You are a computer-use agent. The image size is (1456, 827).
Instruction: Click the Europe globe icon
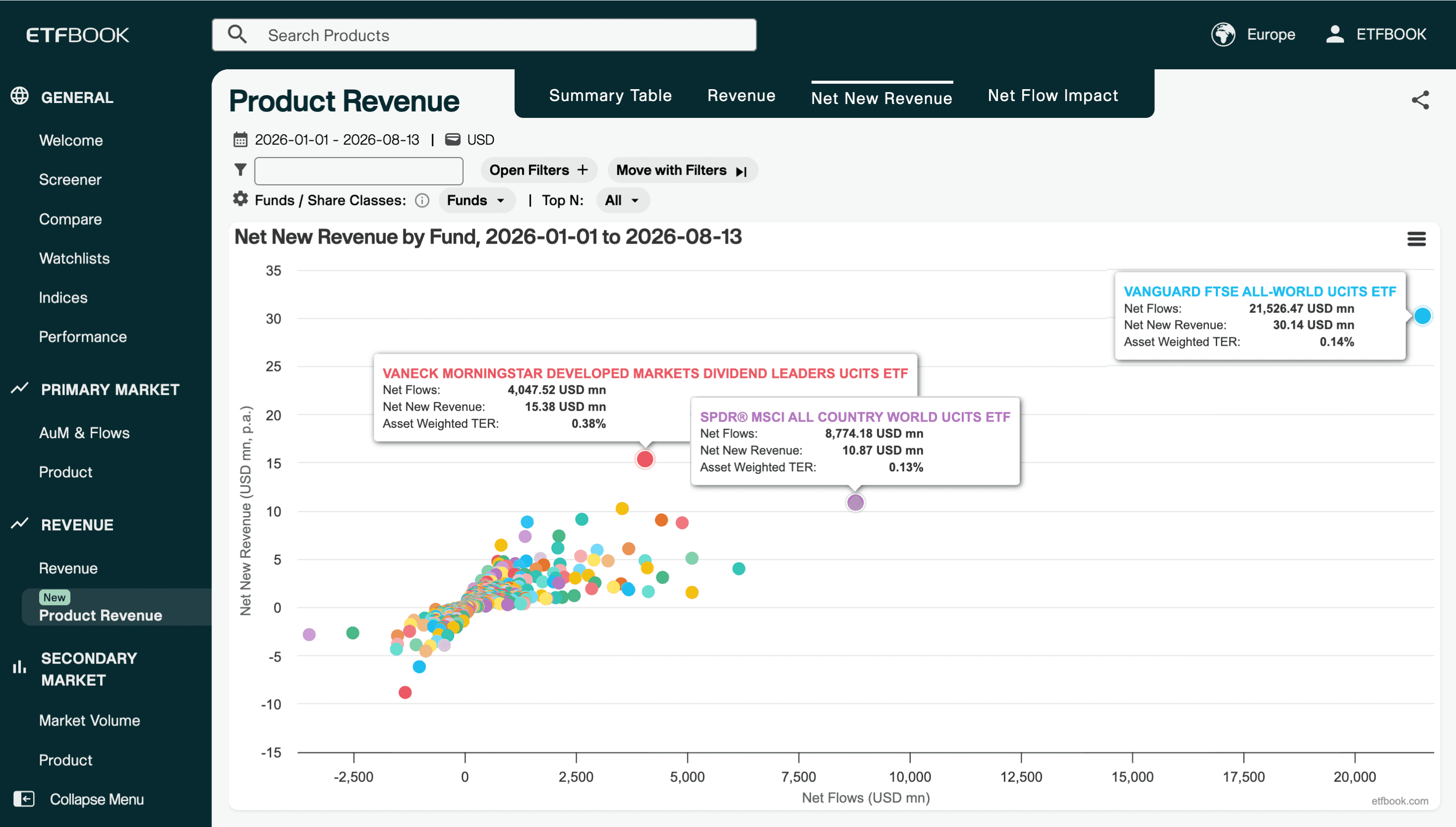click(1223, 35)
